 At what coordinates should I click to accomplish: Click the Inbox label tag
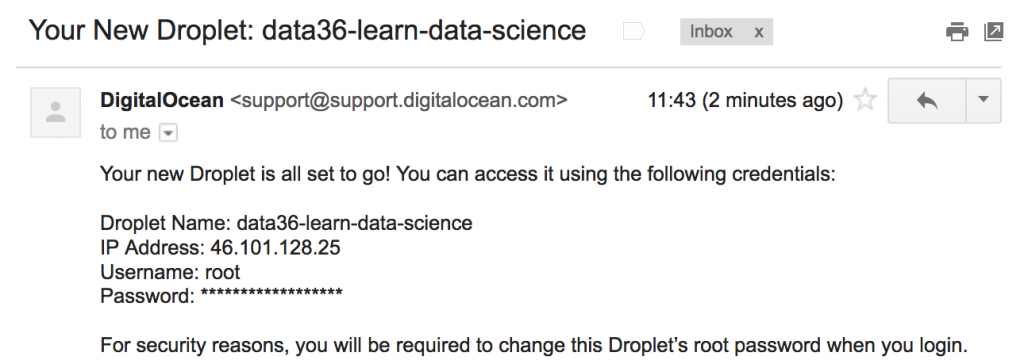coord(711,31)
